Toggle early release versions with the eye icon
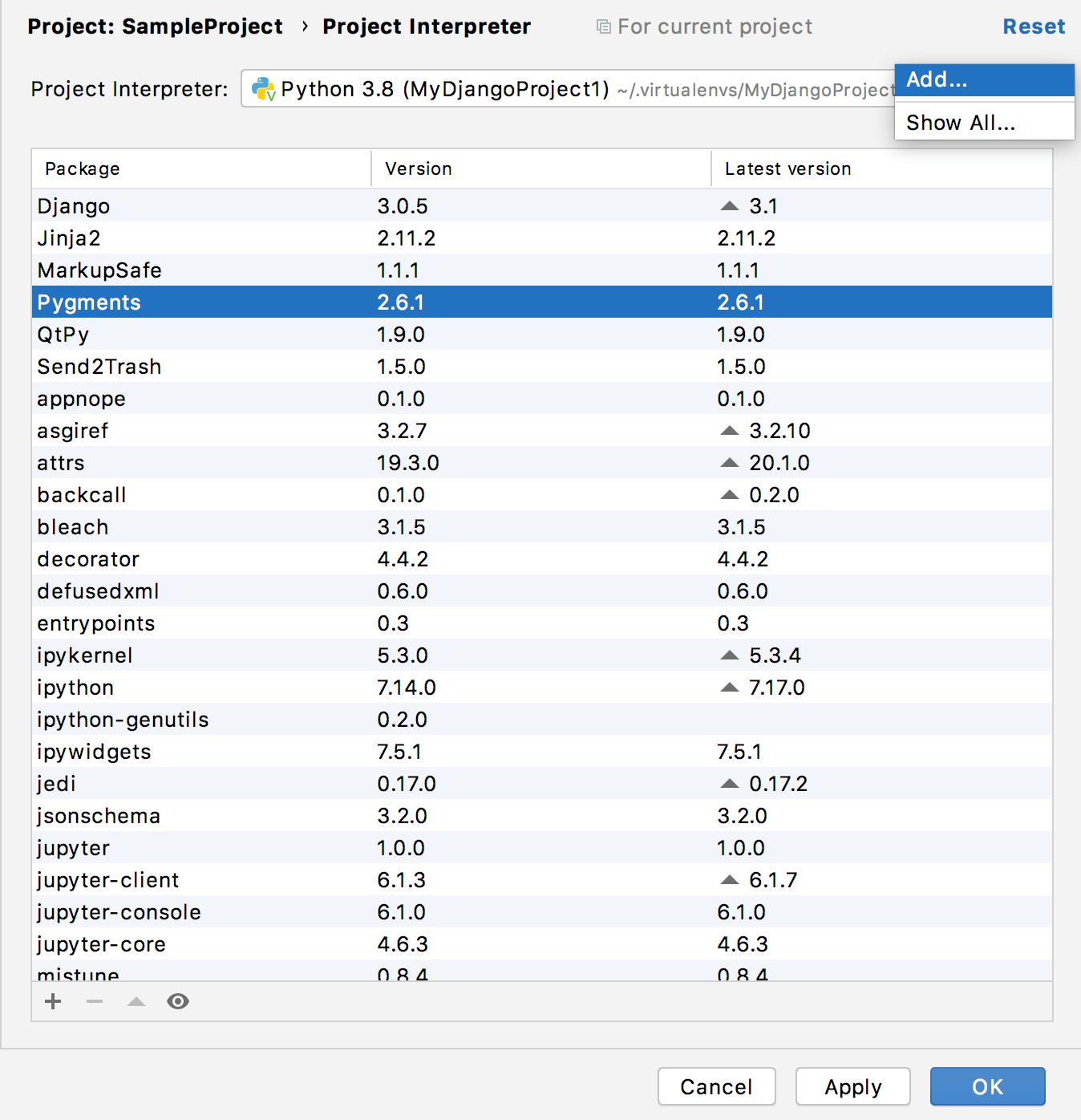This screenshot has height=1120, width=1081. coord(178,1001)
